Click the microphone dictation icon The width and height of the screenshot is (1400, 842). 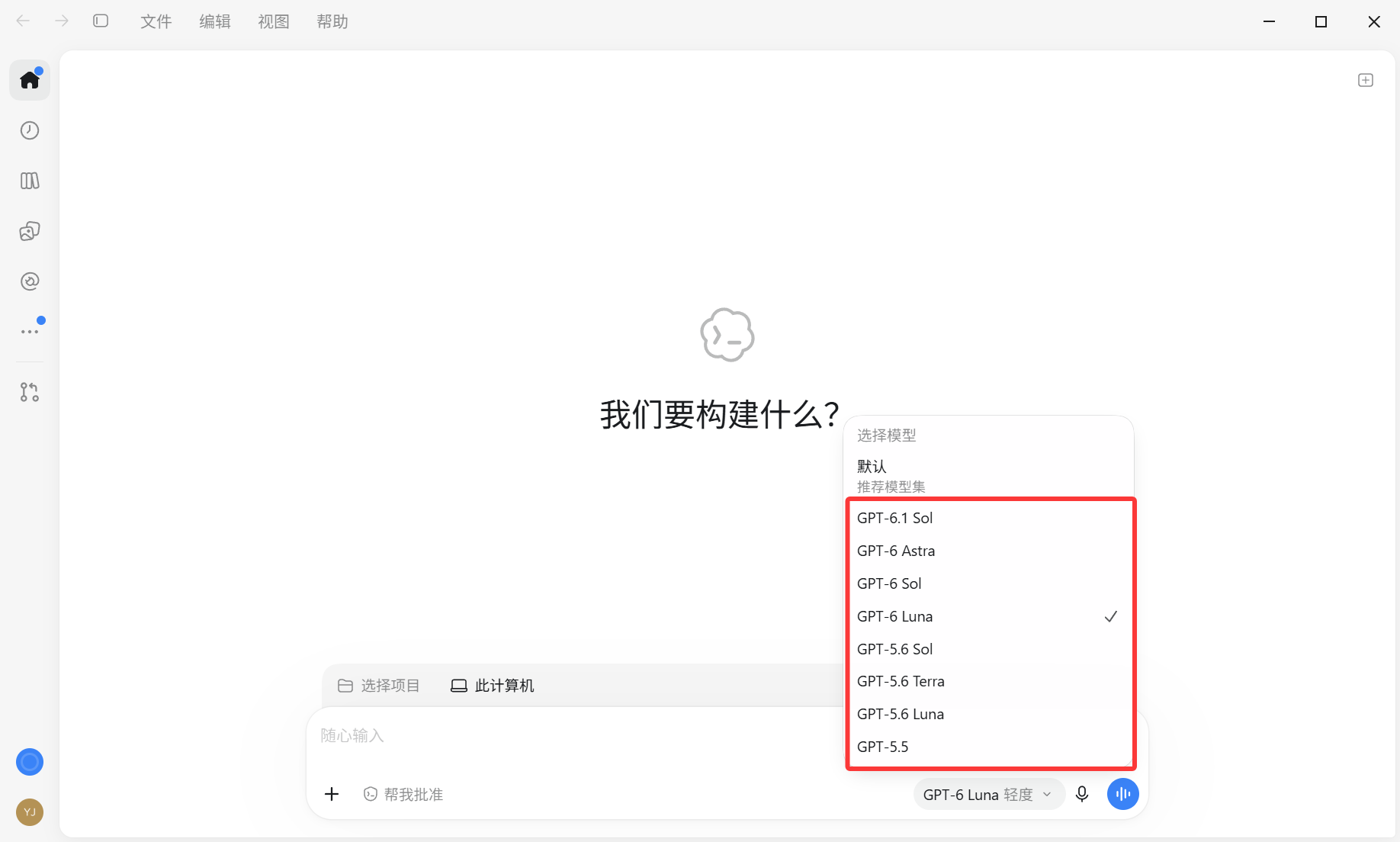(x=1082, y=794)
